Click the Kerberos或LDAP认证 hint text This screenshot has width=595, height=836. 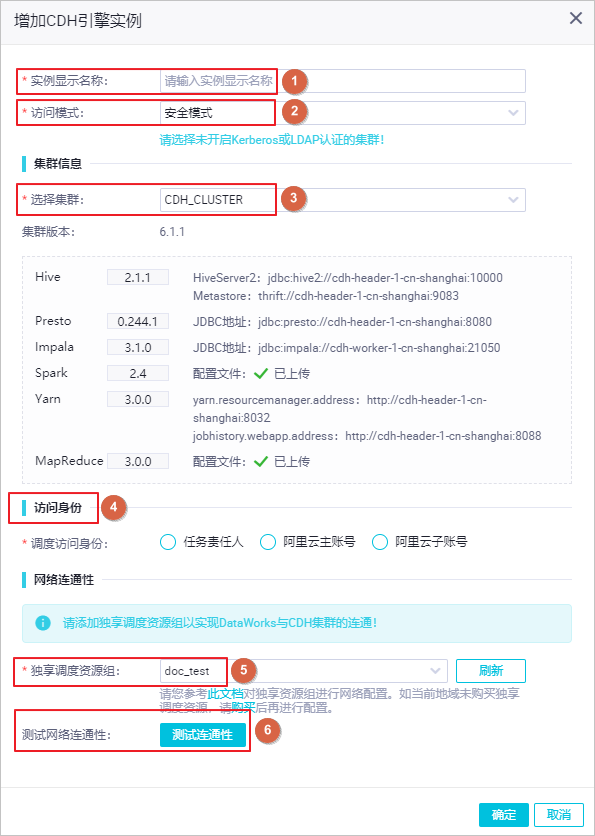(x=272, y=140)
